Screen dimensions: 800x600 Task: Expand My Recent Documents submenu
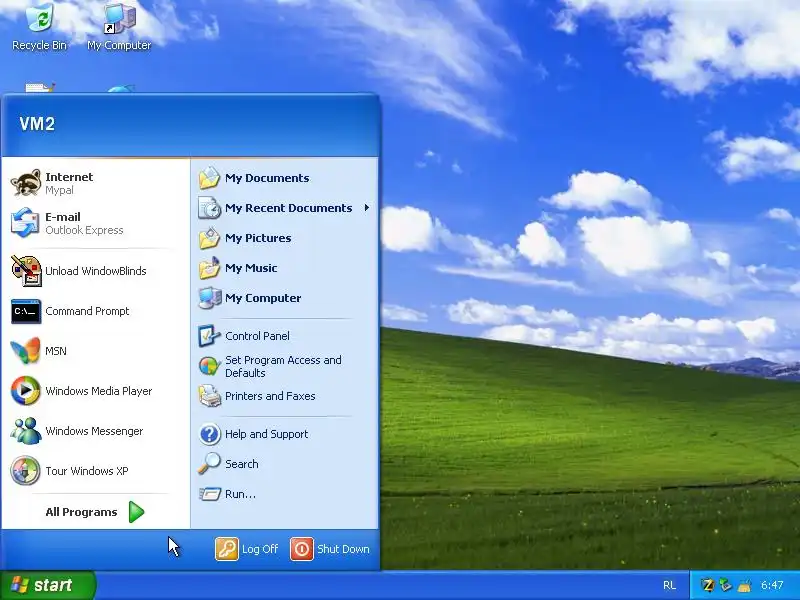coord(285,208)
